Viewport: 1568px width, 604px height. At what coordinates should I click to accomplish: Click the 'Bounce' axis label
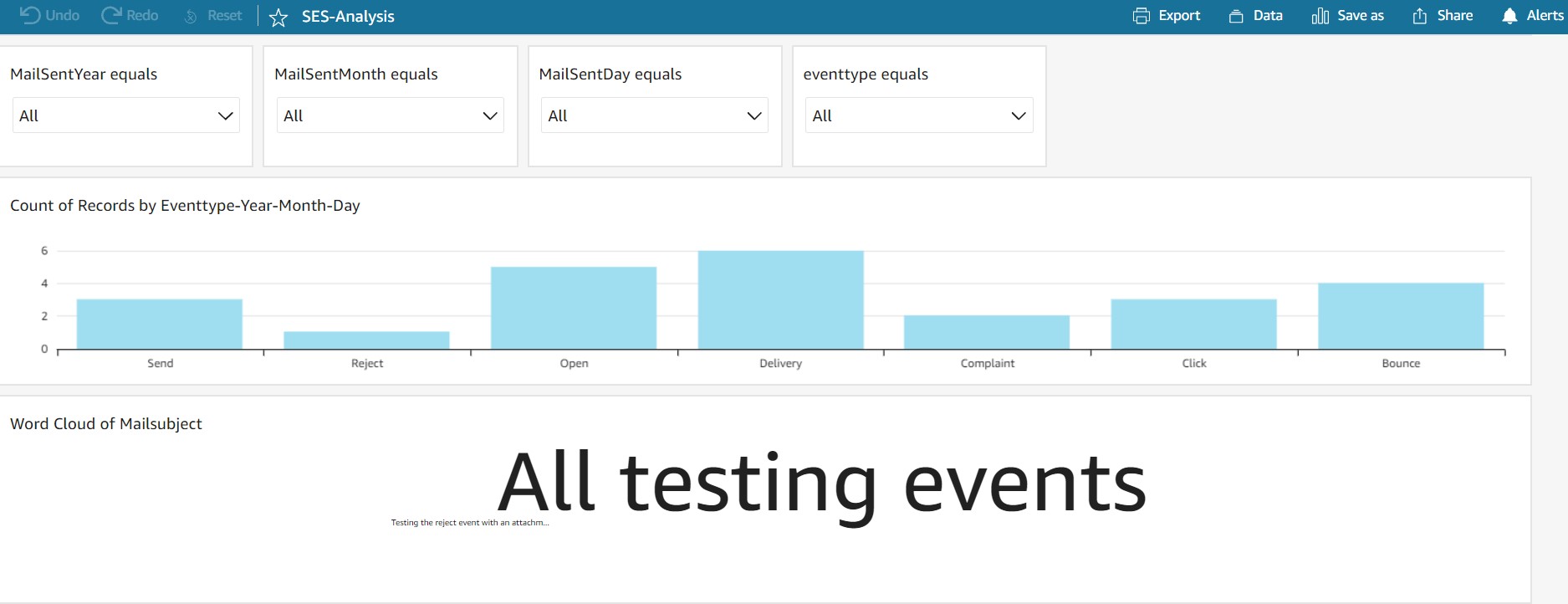pyautogui.click(x=1401, y=363)
